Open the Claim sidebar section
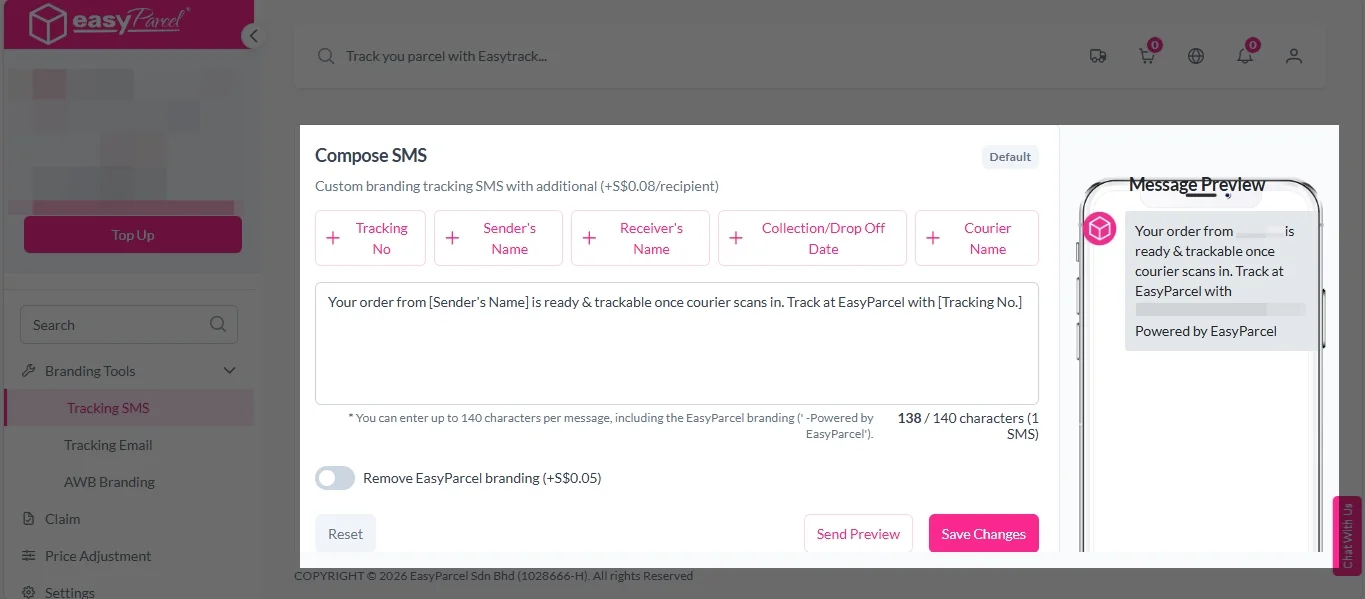Screen dimensions: 1365x599 (62, 519)
